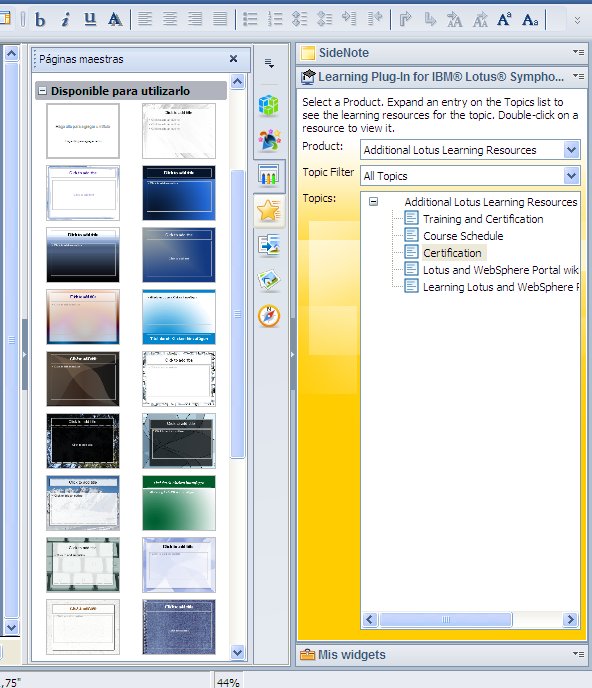Select the Certification topic

[452, 253]
